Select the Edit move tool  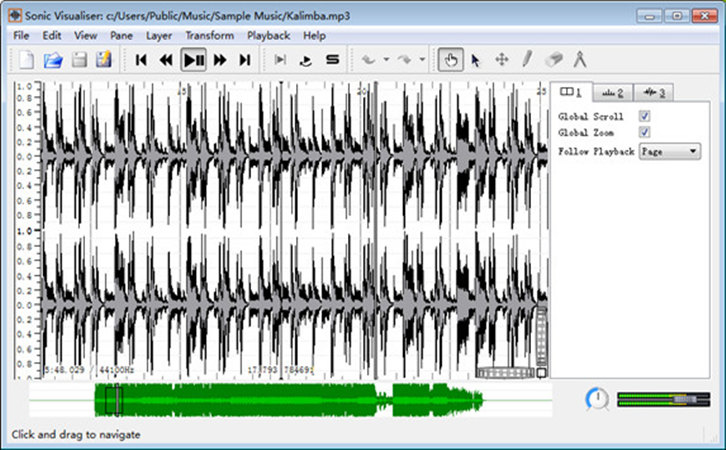point(502,60)
